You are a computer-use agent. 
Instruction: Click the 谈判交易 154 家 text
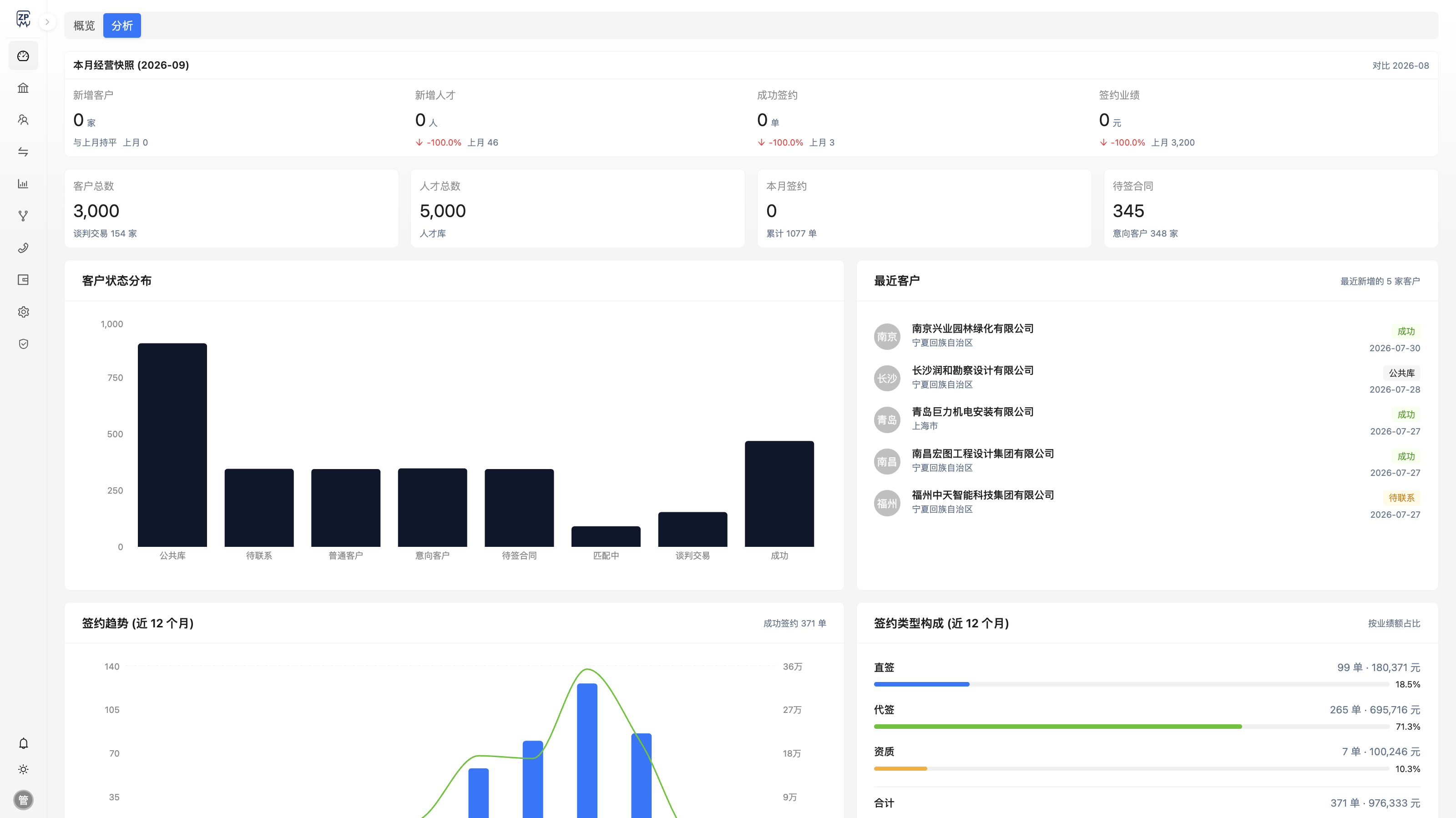105,233
